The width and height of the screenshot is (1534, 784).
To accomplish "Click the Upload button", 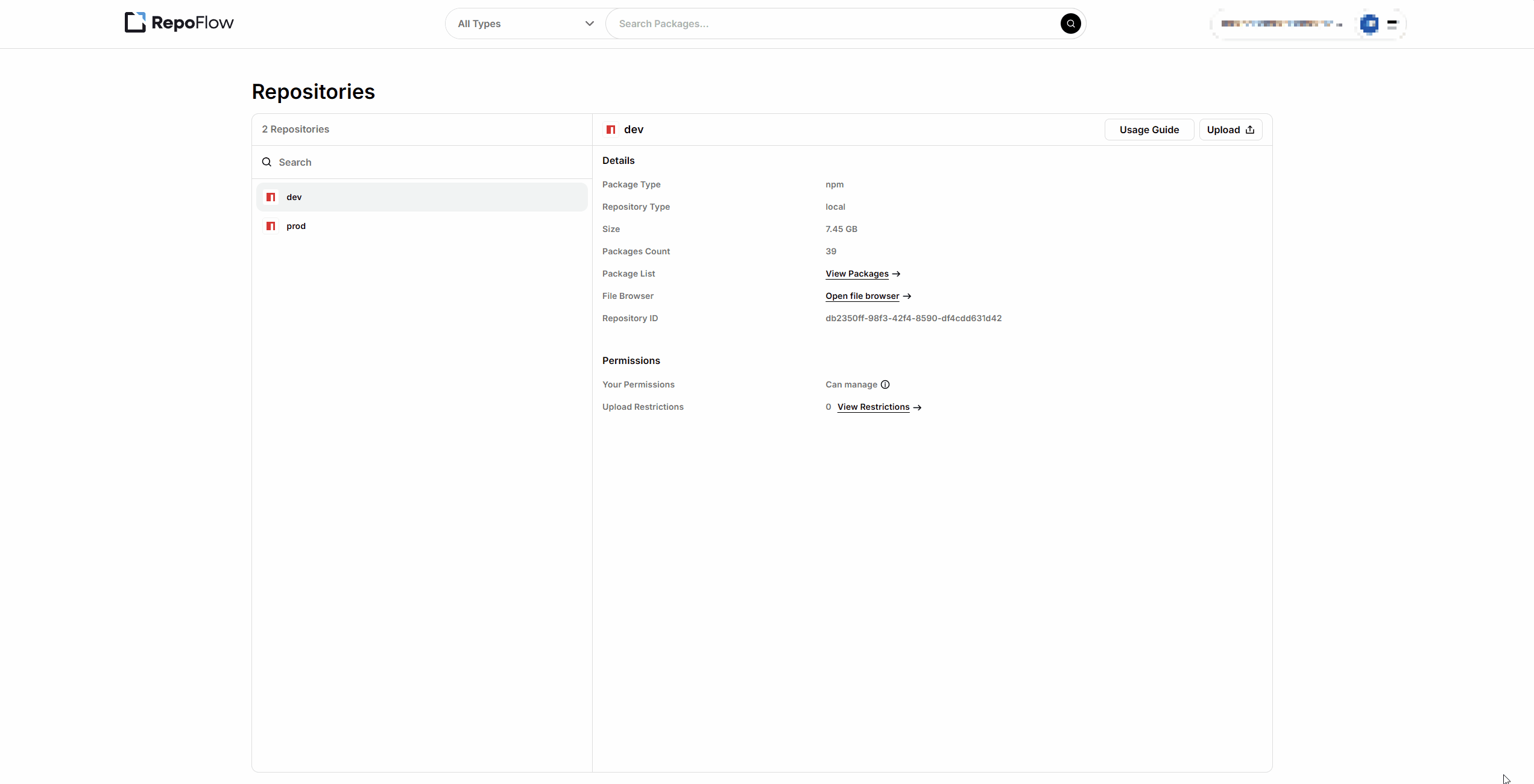I will [1230, 130].
